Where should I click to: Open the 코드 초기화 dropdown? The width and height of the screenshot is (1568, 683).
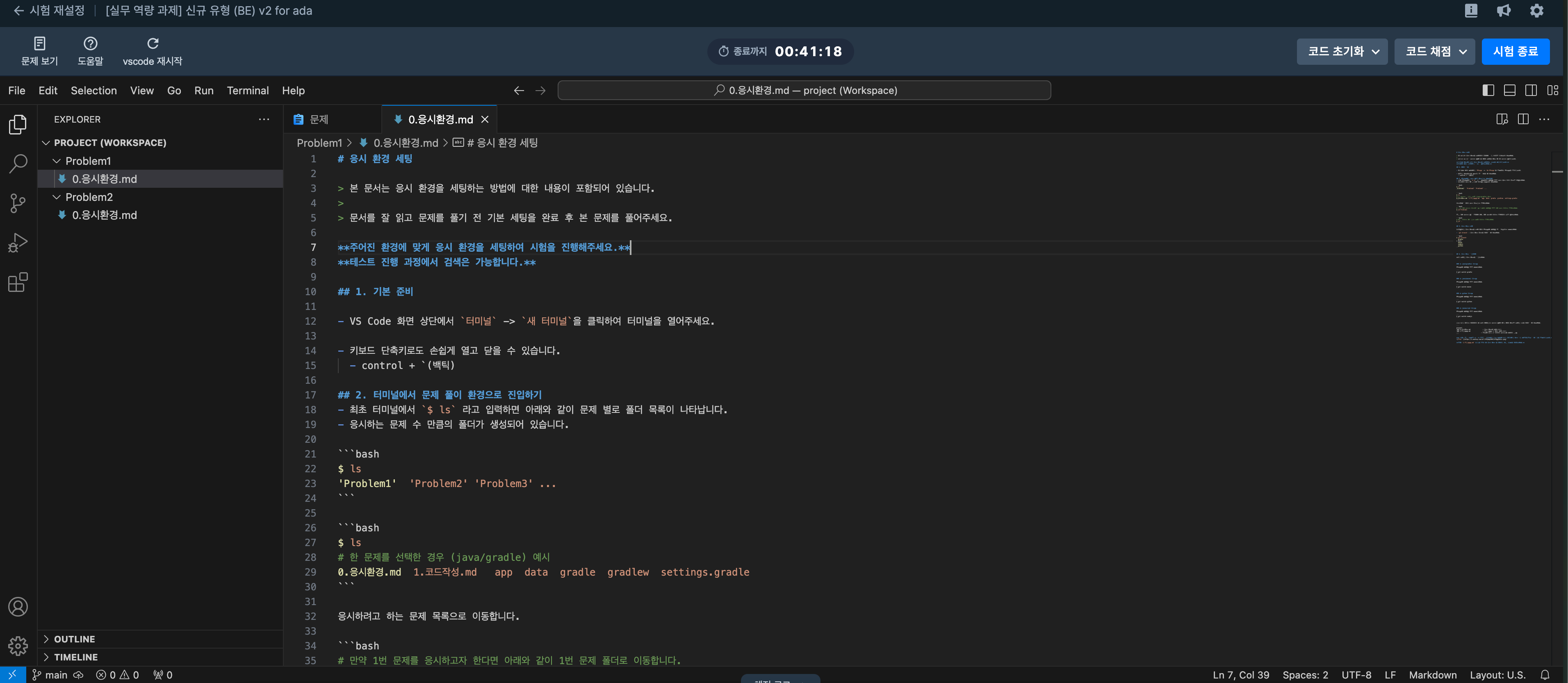[1342, 51]
